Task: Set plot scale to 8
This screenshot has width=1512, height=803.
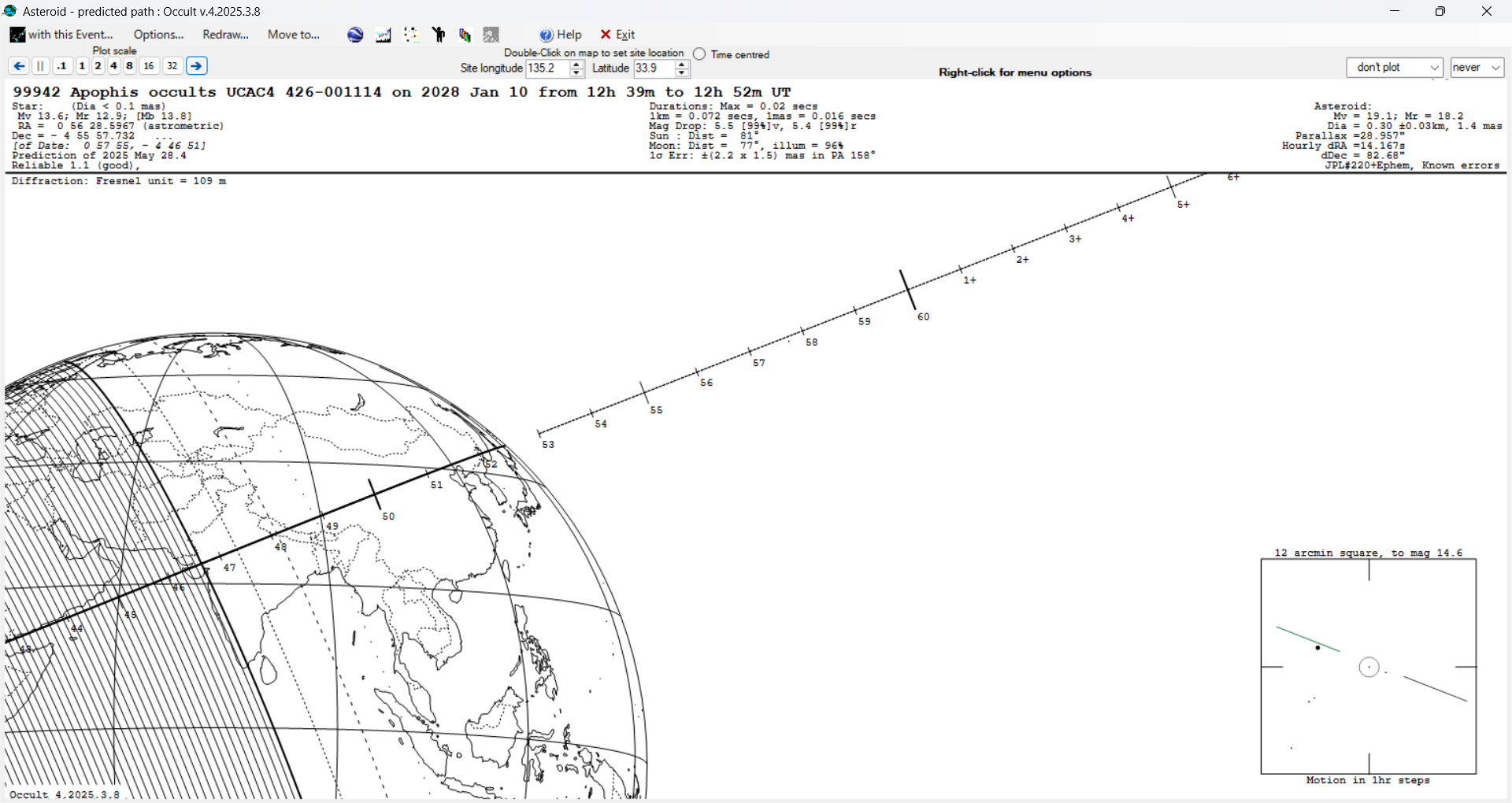Action: coord(129,66)
